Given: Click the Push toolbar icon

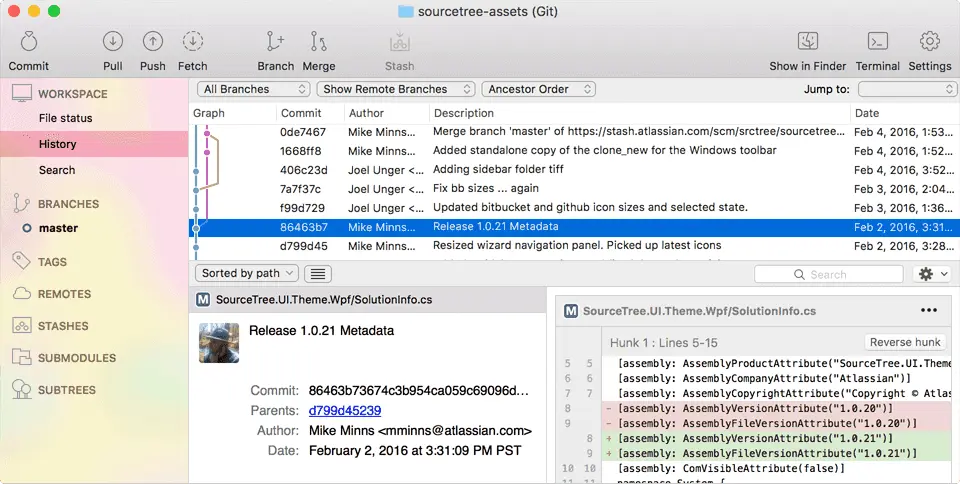Looking at the screenshot, I should pyautogui.click(x=152, y=42).
